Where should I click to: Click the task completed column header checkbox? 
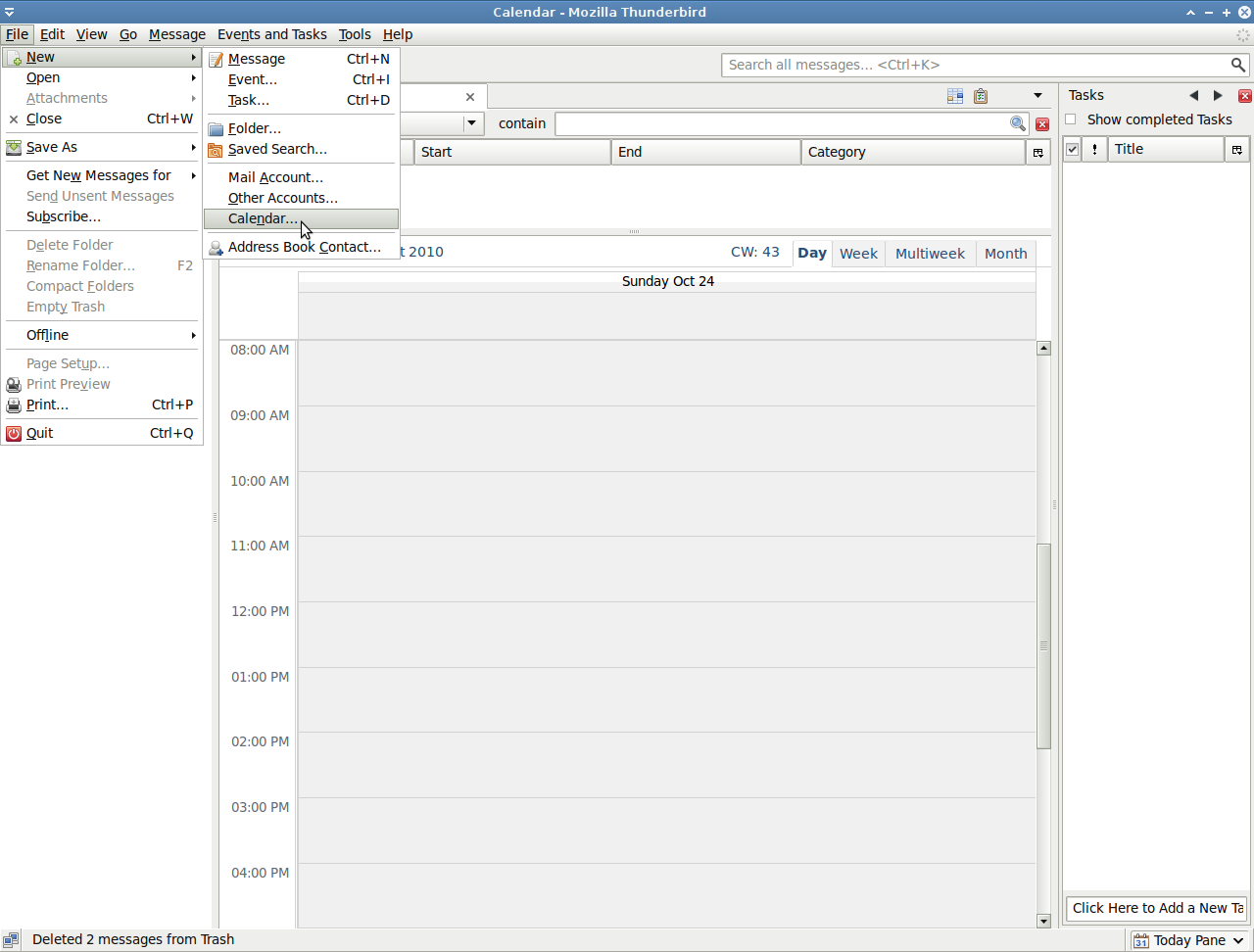[1072, 149]
